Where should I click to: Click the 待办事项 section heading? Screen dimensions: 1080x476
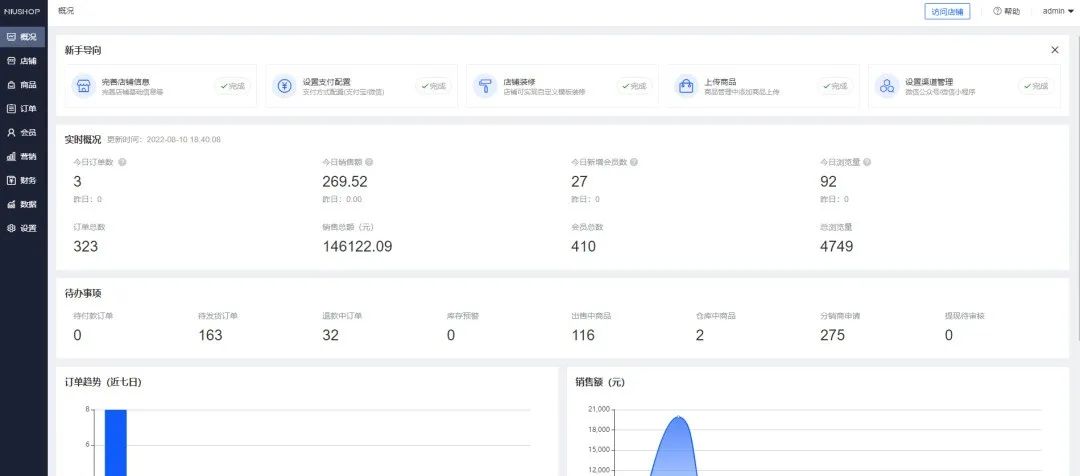click(83, 293)
